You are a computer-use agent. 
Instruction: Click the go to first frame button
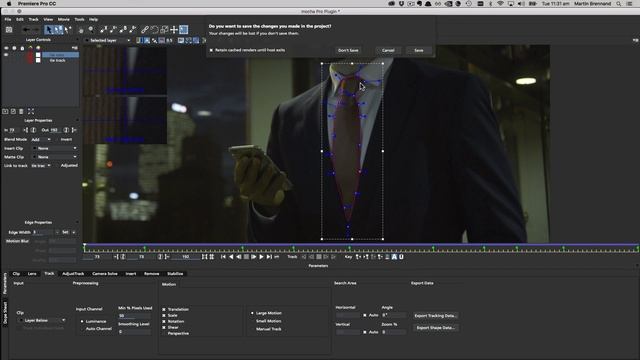point(223,257)
